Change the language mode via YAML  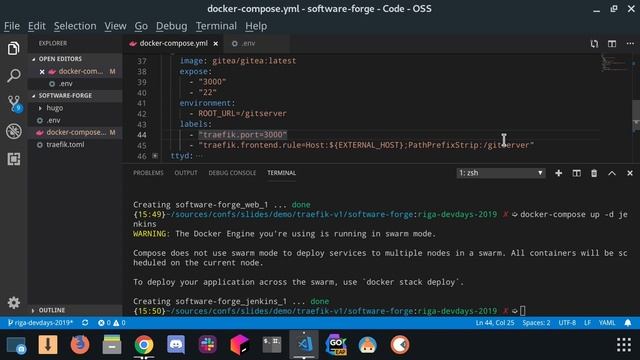(x=607, y=323)
